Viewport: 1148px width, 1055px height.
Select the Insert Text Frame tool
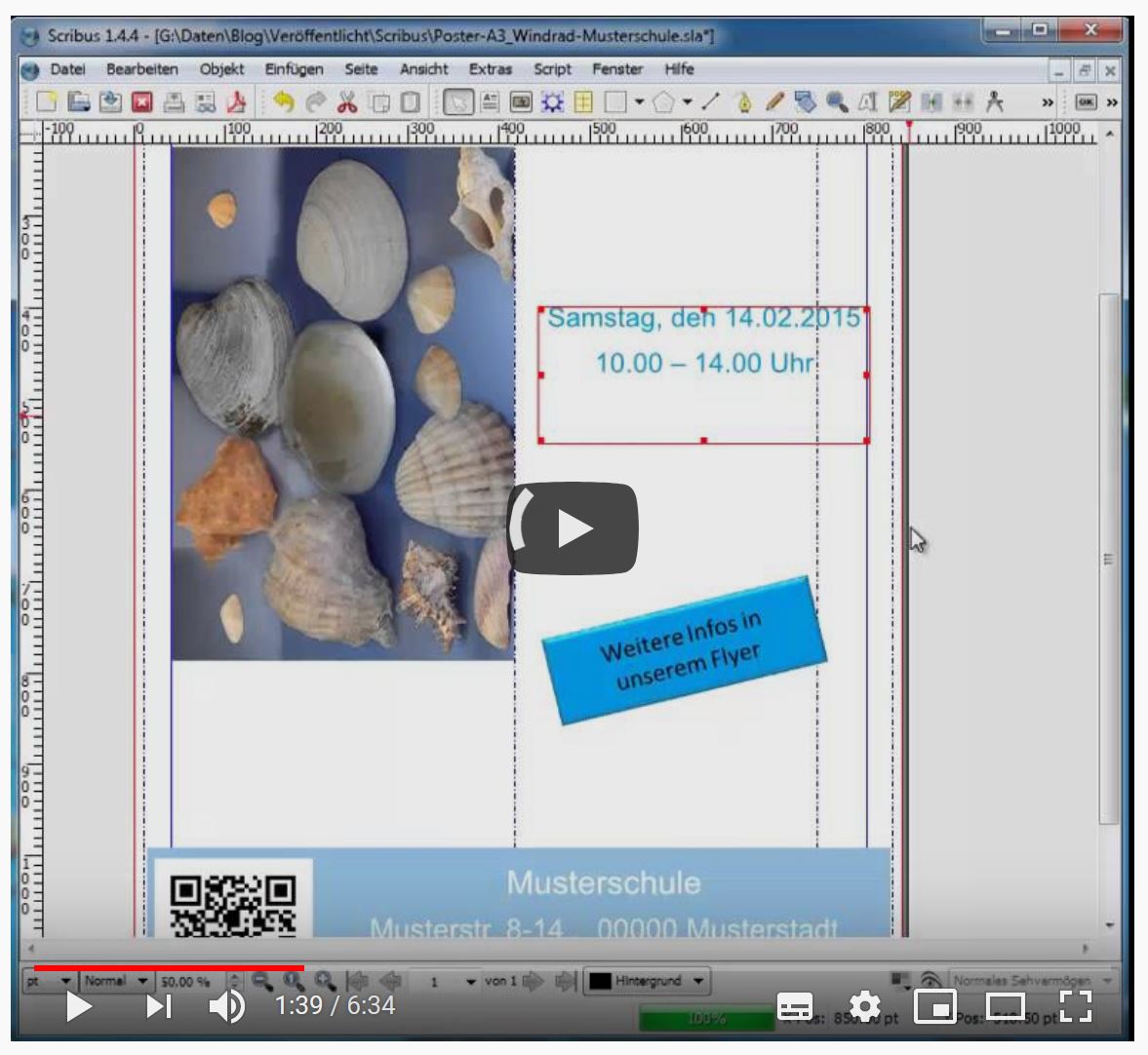(x=490, y=101)
